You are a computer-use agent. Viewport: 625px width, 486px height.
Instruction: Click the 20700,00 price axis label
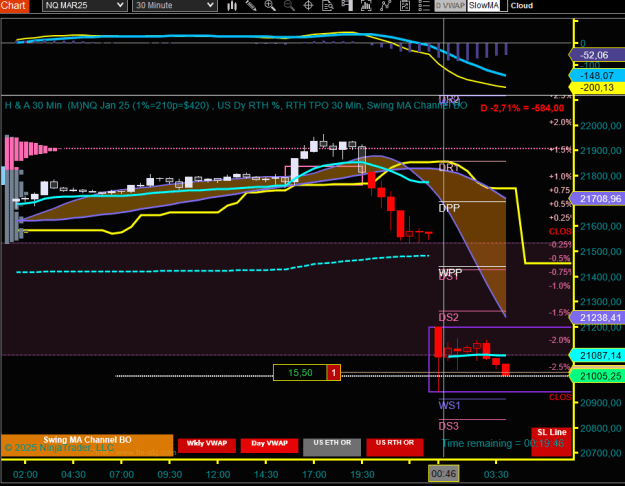point(601,453)
